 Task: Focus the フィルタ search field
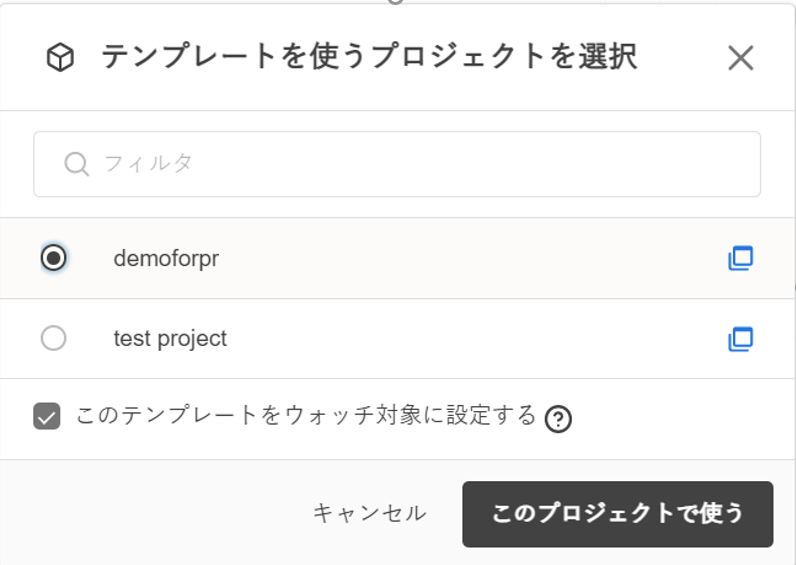(420, 164)
